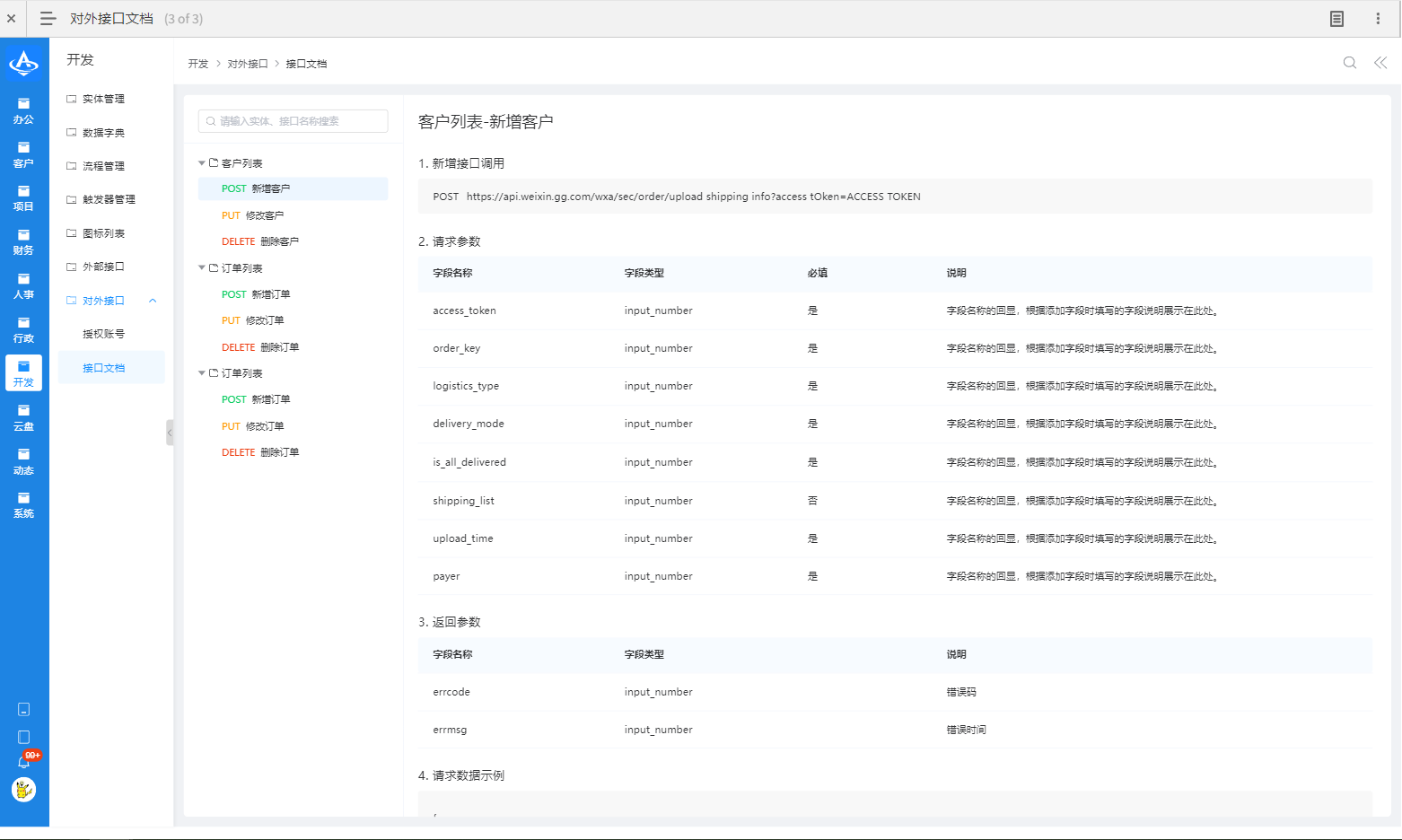Viewport: 1402px width, 840px height.
Task: Open the 办公 sidebar module
Action: (23, 110)
